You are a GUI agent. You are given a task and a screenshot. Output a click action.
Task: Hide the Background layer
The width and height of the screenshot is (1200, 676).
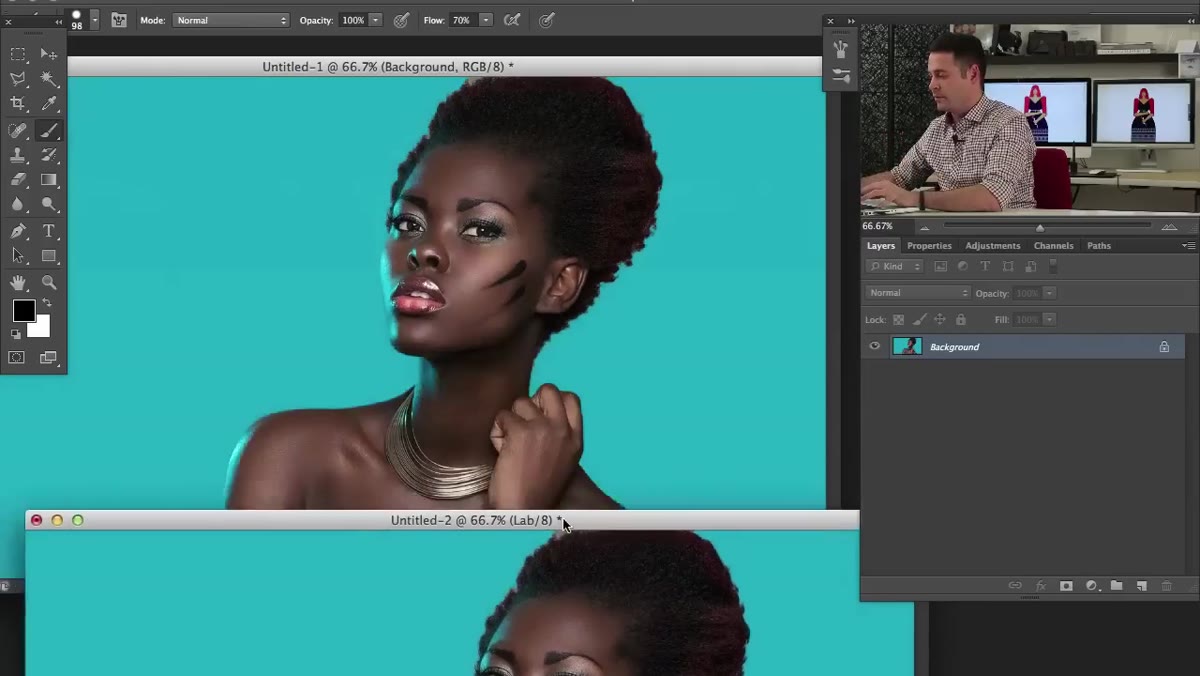[875, 347]
